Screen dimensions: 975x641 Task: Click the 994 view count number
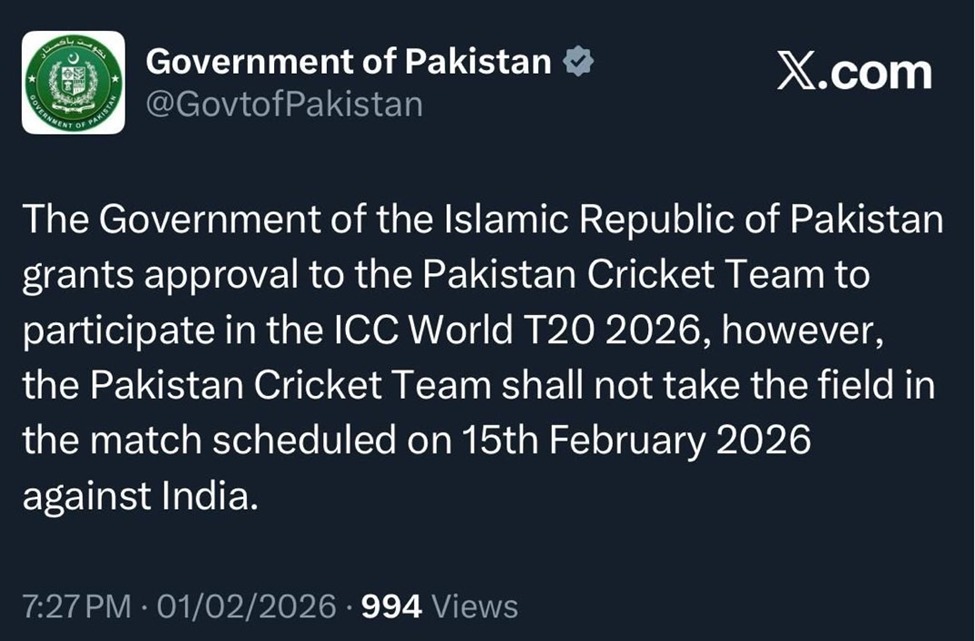tap(392, 606)
